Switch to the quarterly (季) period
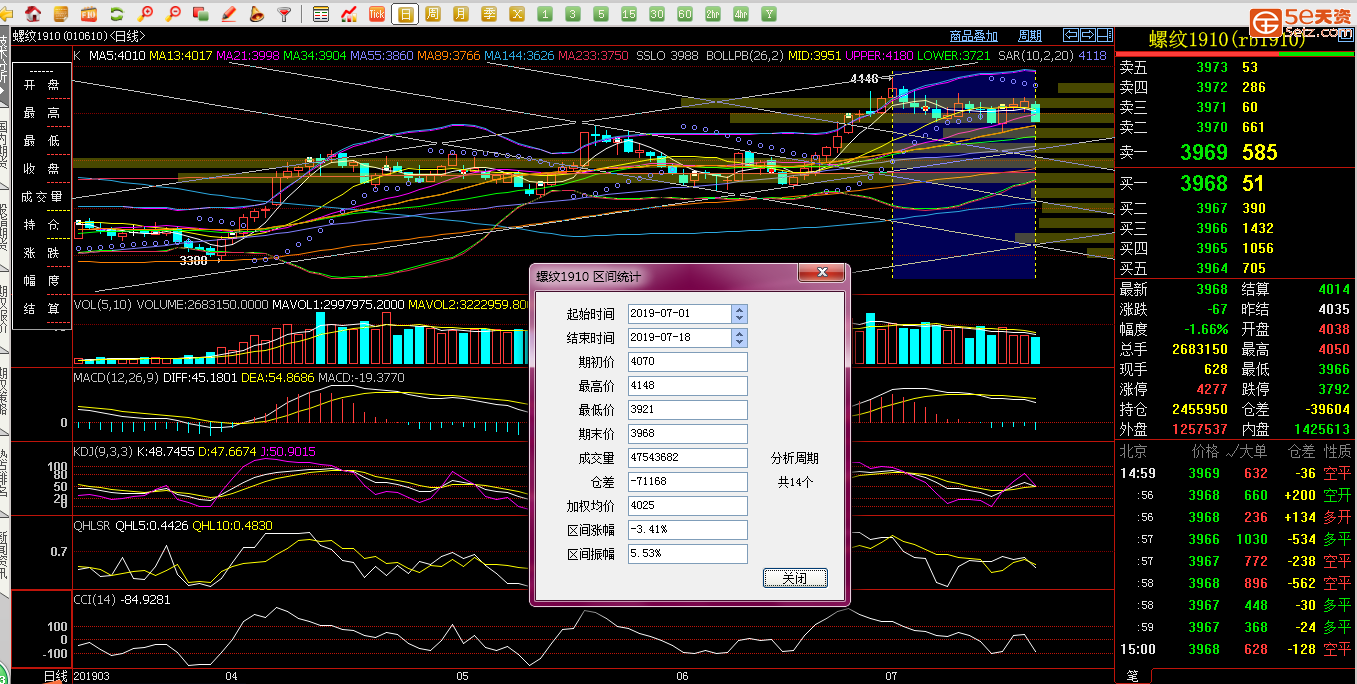1357x684 pixels. 489,14
